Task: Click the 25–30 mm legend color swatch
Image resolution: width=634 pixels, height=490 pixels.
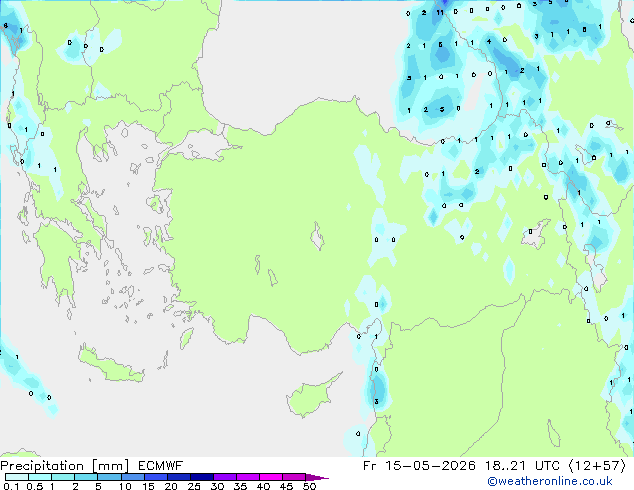Action: [x=201, y=477]
